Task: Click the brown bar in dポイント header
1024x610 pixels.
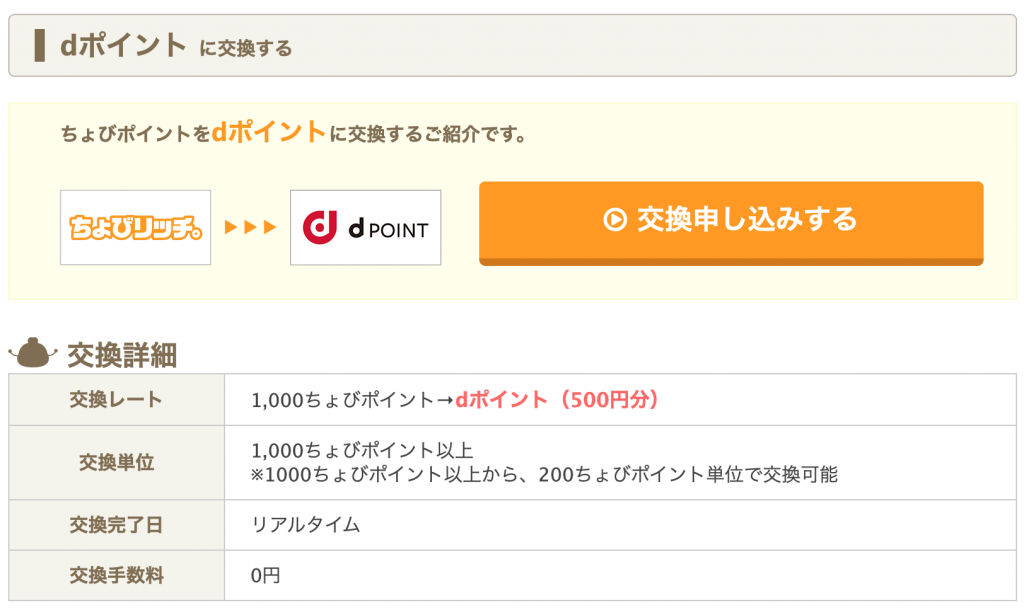Action: point(39,46)
